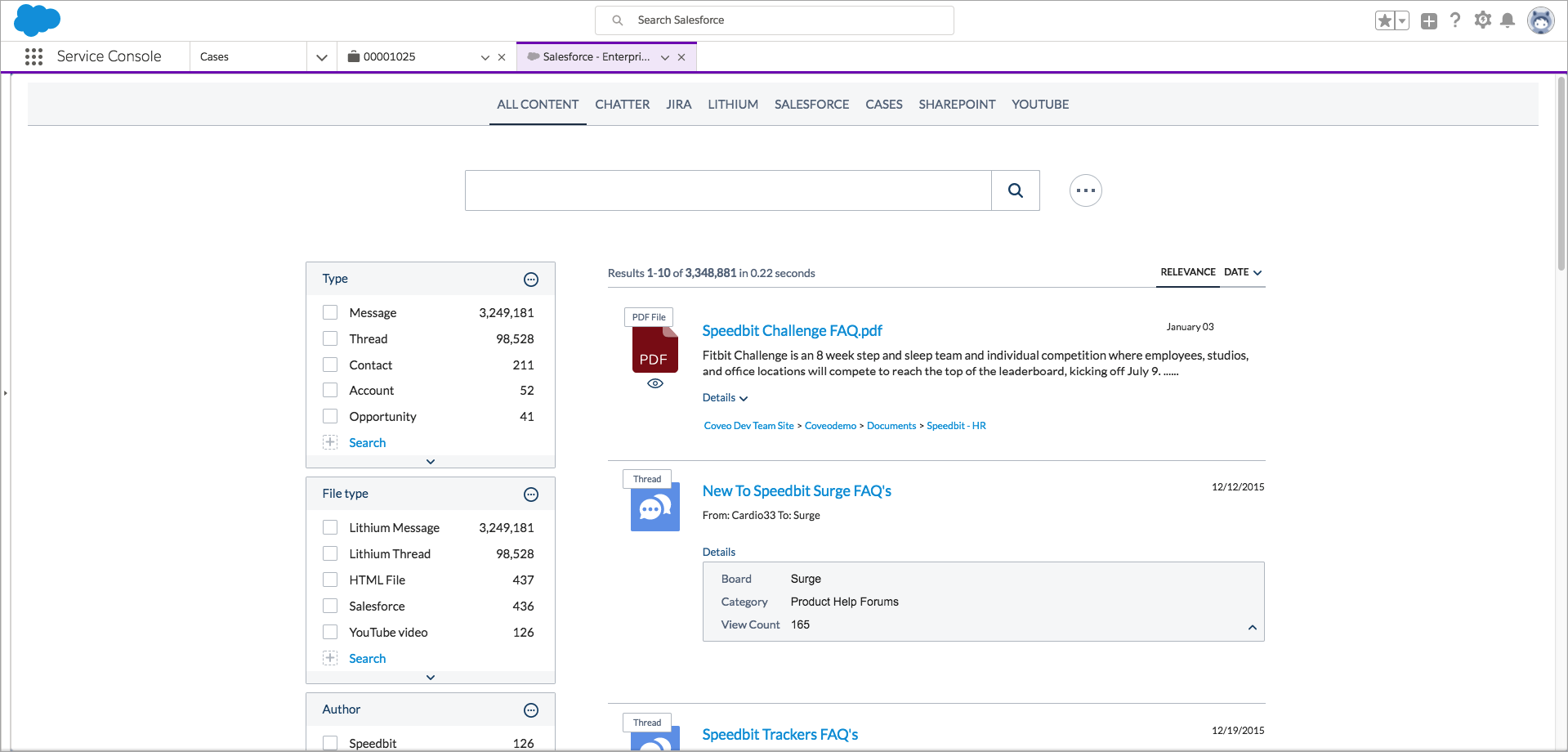Expand more values in File type facet
The width and height of the screenshot is (1568, 752).
click(431, 678)
